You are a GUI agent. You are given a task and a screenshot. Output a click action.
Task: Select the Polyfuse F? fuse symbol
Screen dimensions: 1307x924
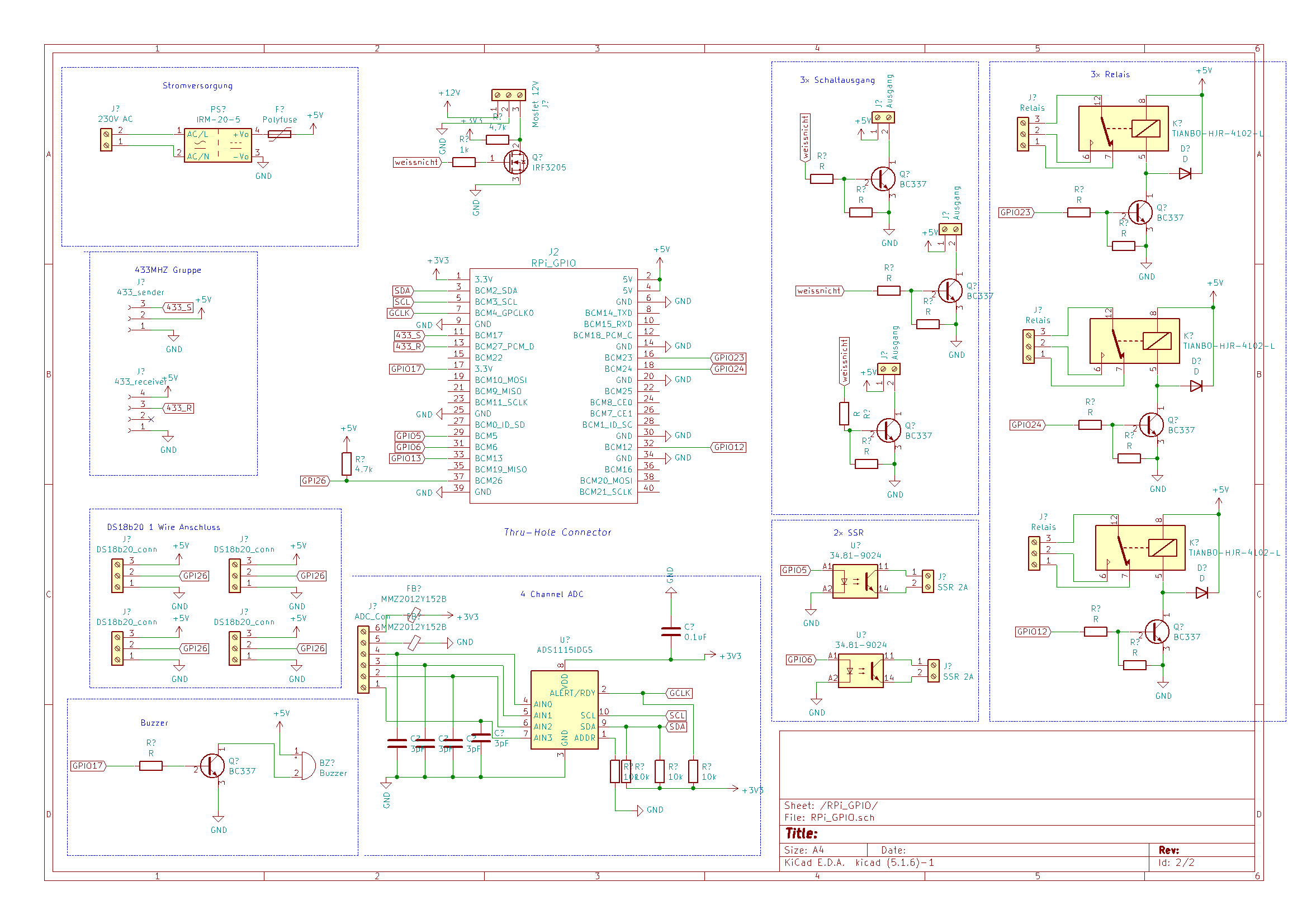click(x=280, y=134)
